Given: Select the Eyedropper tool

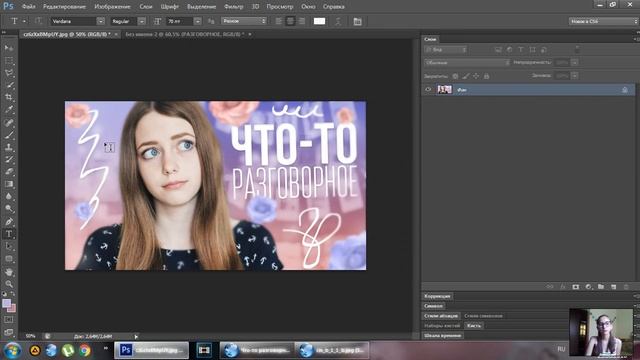Looking at the screenshot, I should (x=9, y=110).
